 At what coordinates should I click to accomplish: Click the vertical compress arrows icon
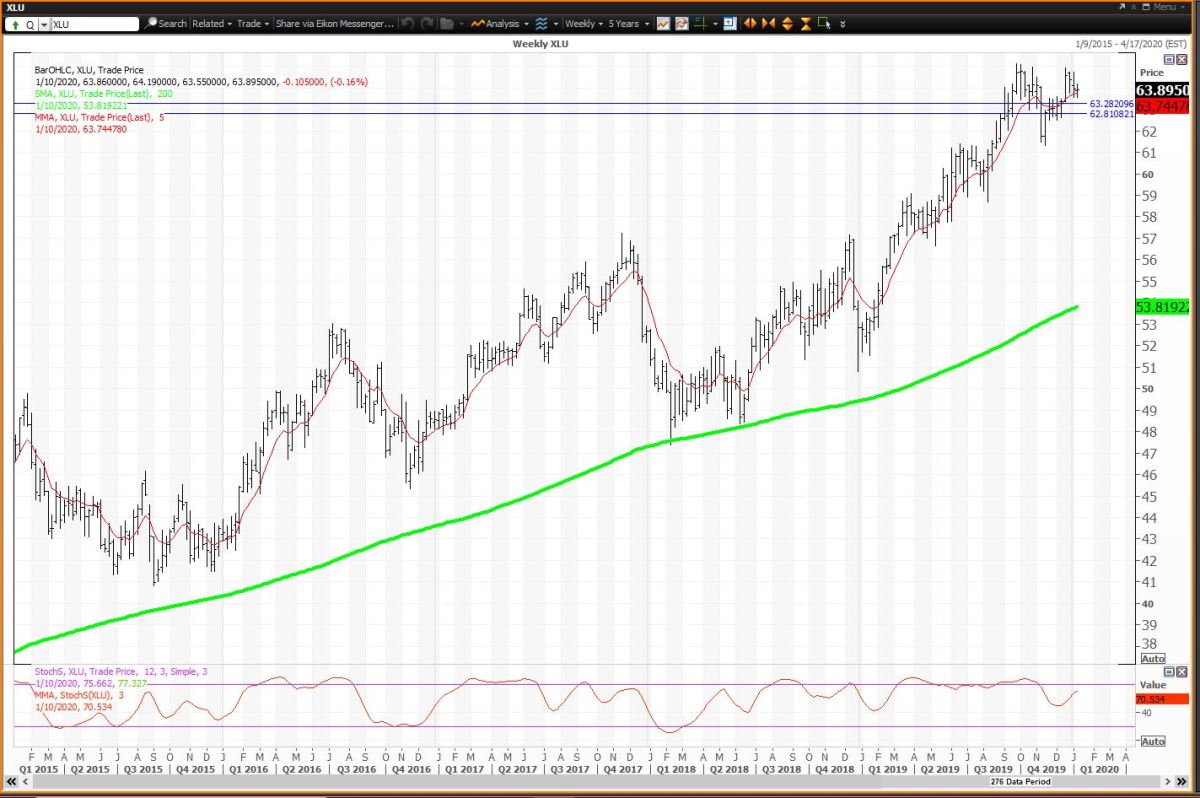click(805, 23)
